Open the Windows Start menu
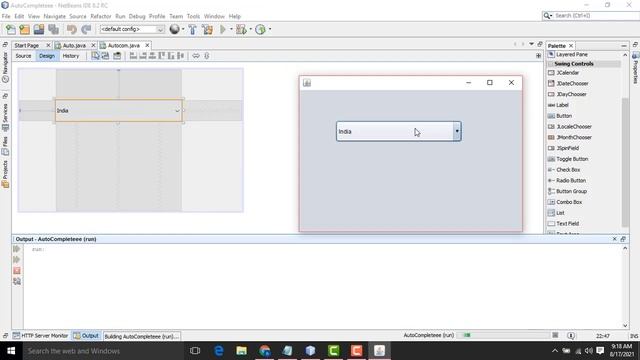The width and height of the screenshot is (640, 360). pos(11,351)
